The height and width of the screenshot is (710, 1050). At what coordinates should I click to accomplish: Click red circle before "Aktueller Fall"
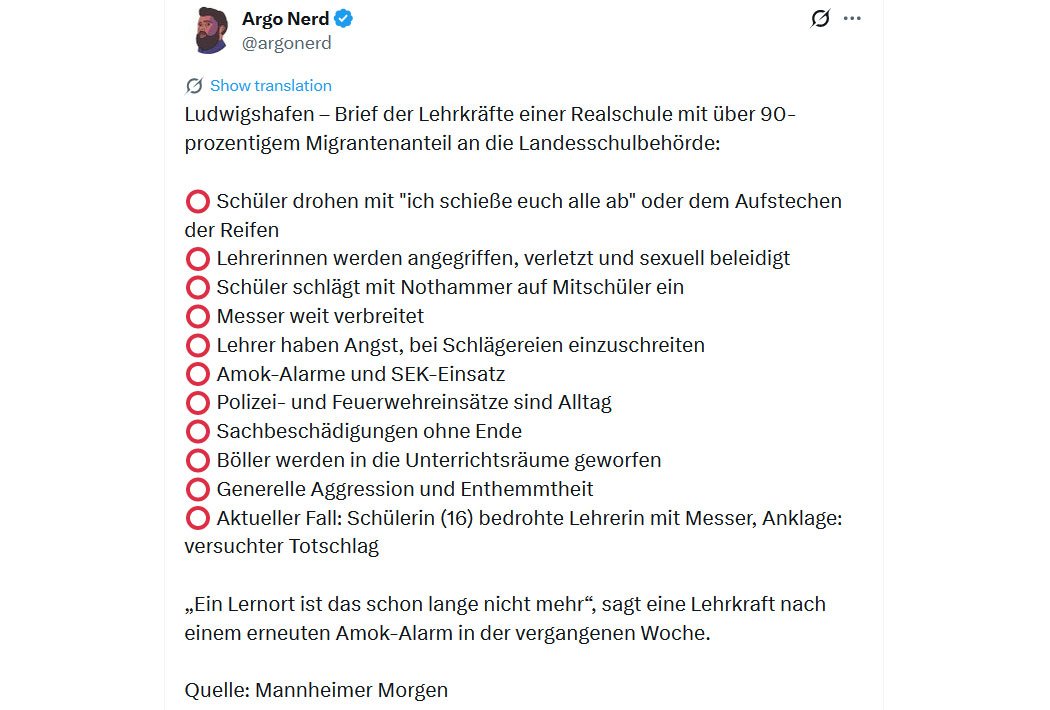[x=197, y=519]
